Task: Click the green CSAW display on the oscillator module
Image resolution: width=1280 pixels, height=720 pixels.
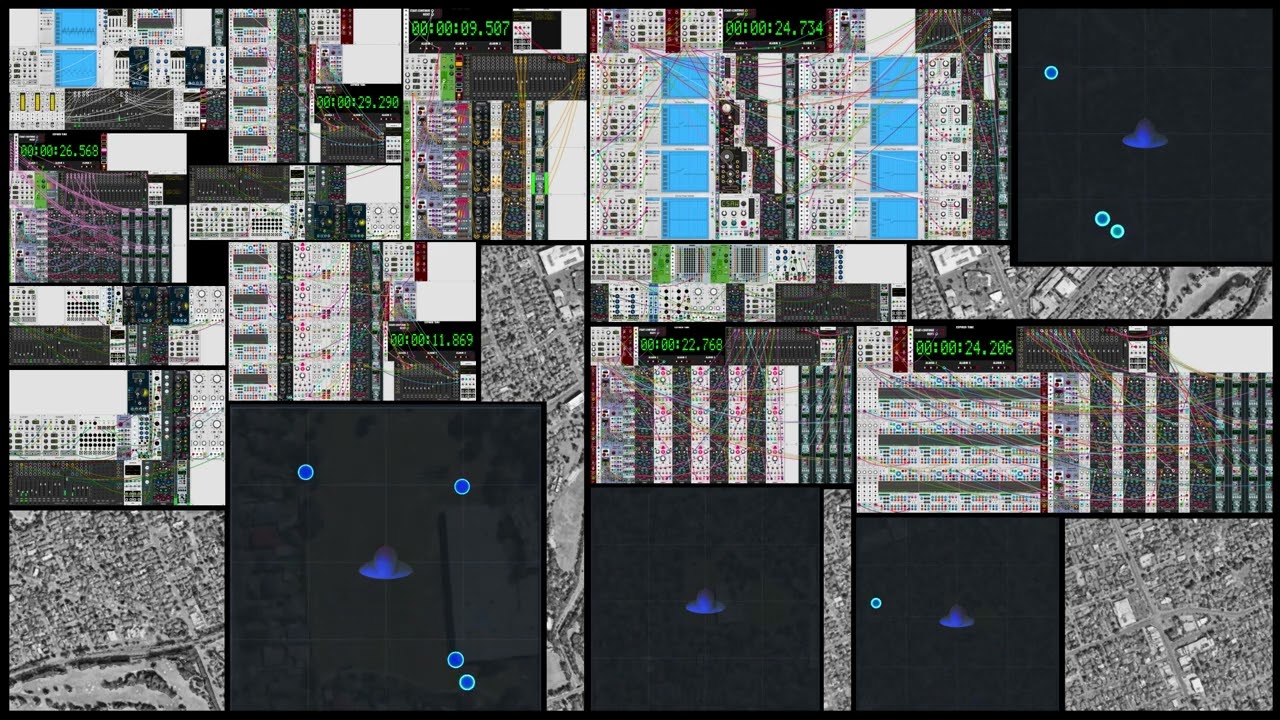Action: 730,204
